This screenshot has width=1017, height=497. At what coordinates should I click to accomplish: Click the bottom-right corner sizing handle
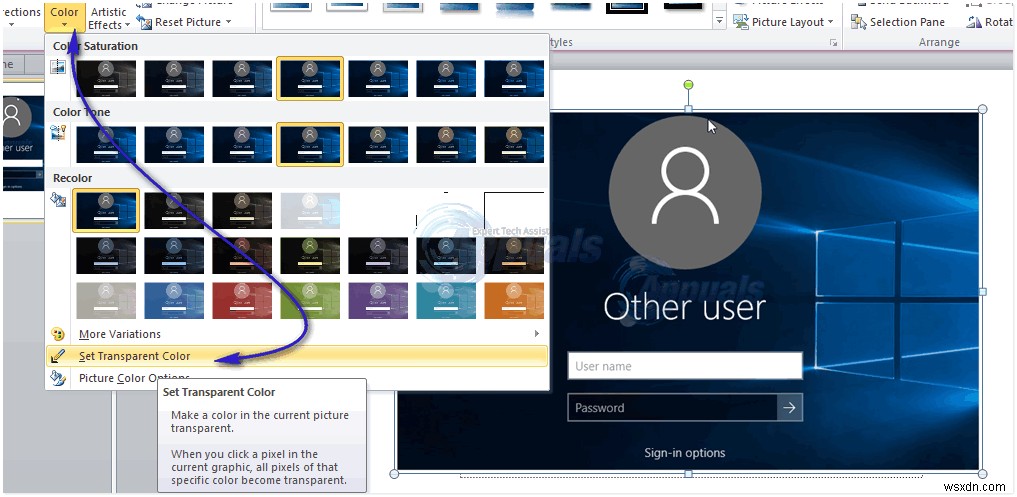click(982, 474)
